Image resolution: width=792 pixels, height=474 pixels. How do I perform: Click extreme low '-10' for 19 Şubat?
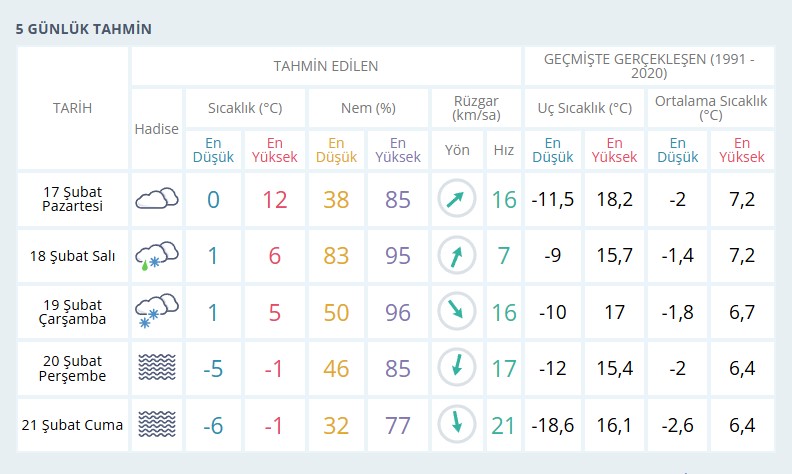click(553, 312)
